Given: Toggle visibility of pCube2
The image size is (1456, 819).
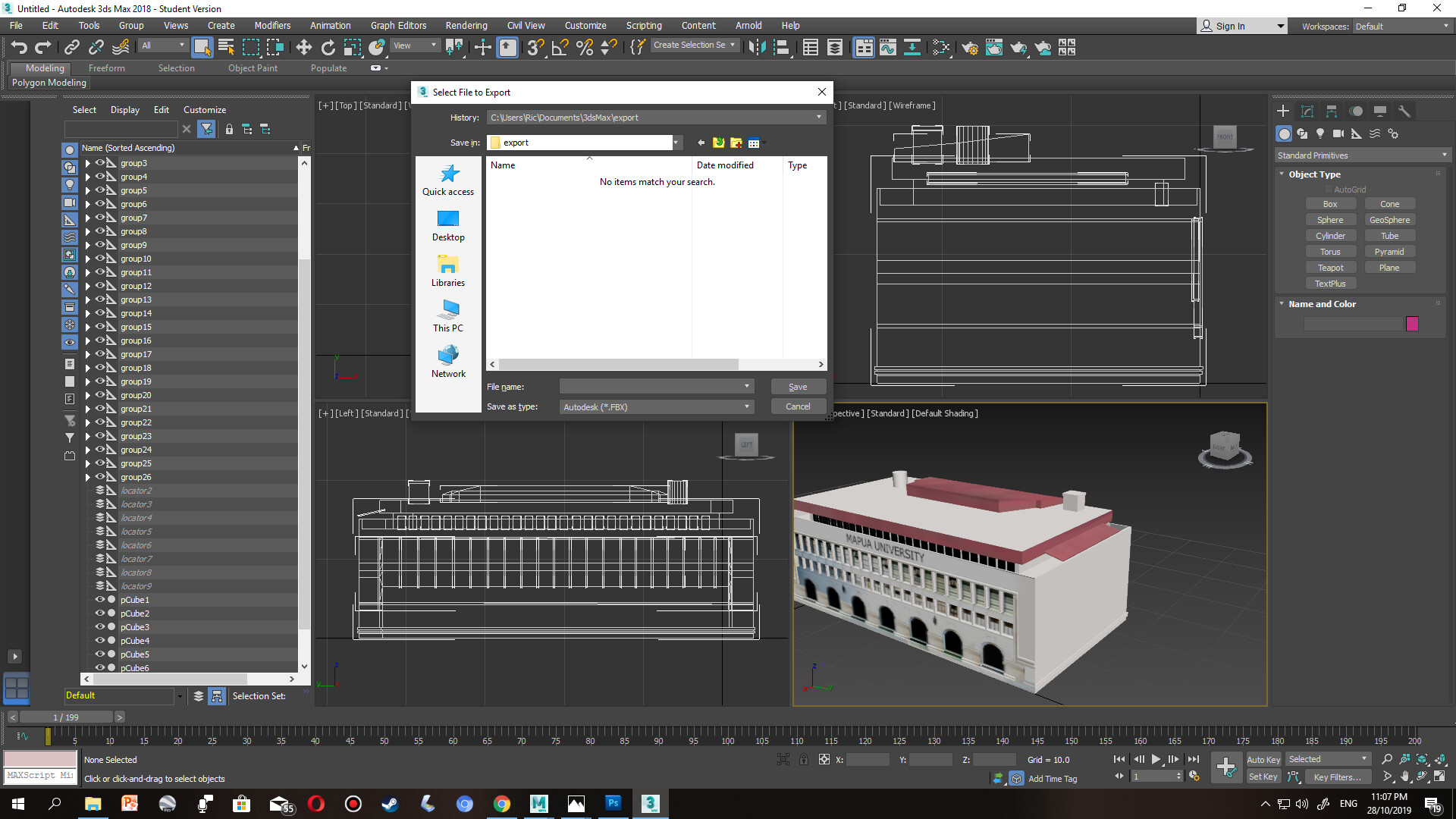Looking at the screenshot, I should 99,613.
